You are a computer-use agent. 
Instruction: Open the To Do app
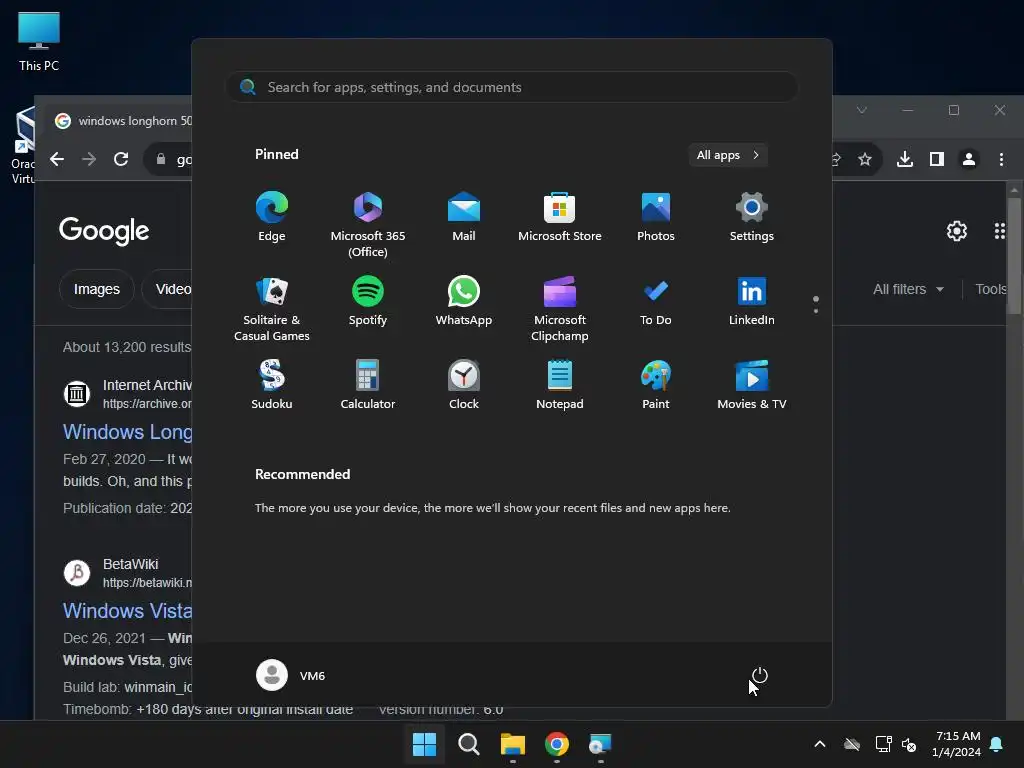(x=656, y=301)
